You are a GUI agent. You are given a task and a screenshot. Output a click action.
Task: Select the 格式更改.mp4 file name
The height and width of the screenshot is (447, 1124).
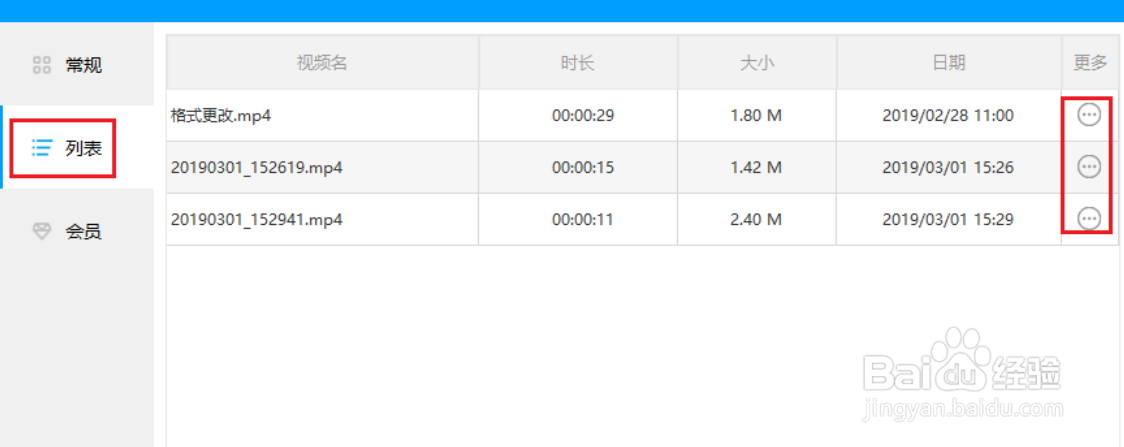point(221,116)
